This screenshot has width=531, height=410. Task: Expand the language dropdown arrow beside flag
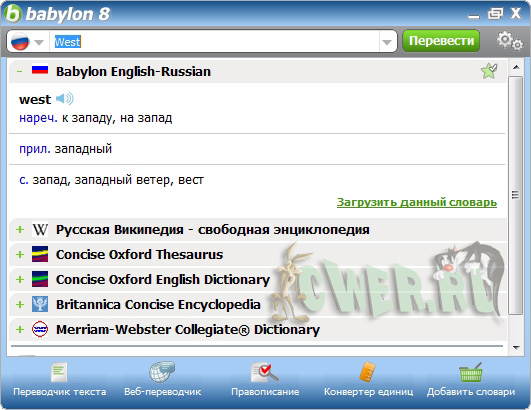pyautogui.click(x=39, y=42)
